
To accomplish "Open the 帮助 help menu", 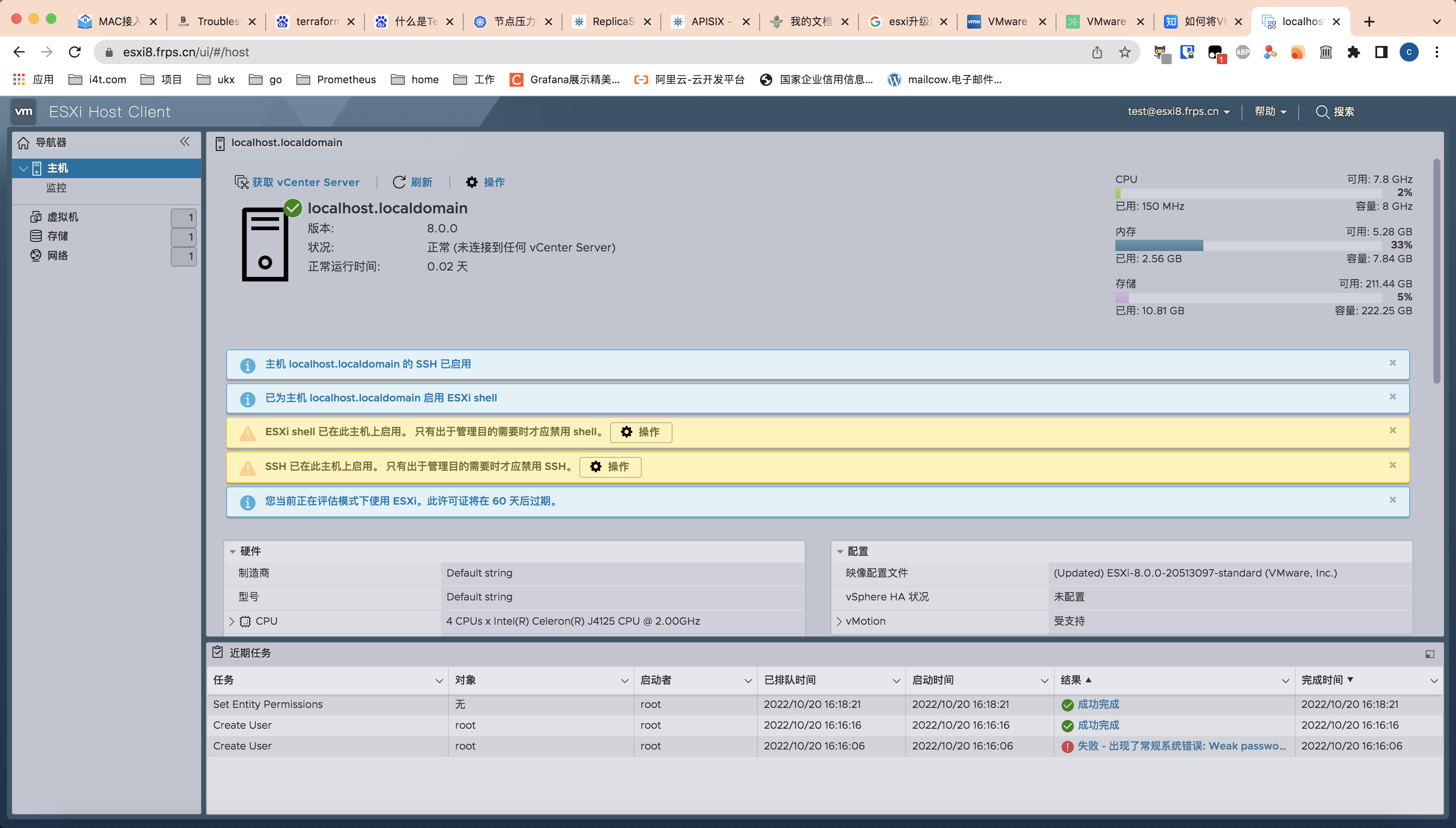I will (x=1270, y=111).
